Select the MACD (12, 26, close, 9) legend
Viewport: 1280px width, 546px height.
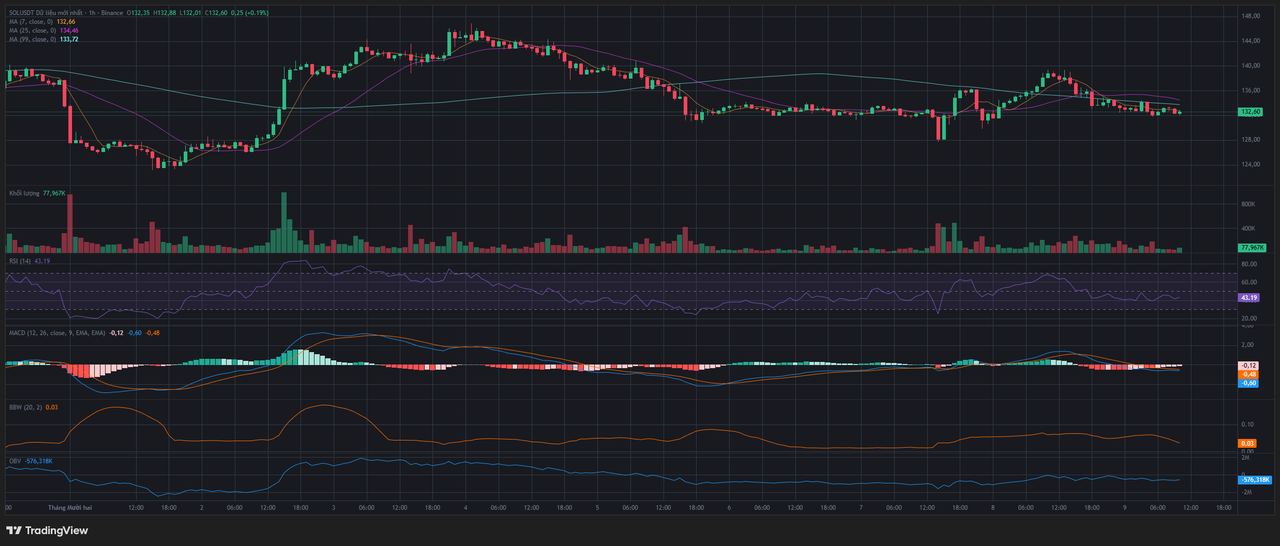tap(56, 333)
